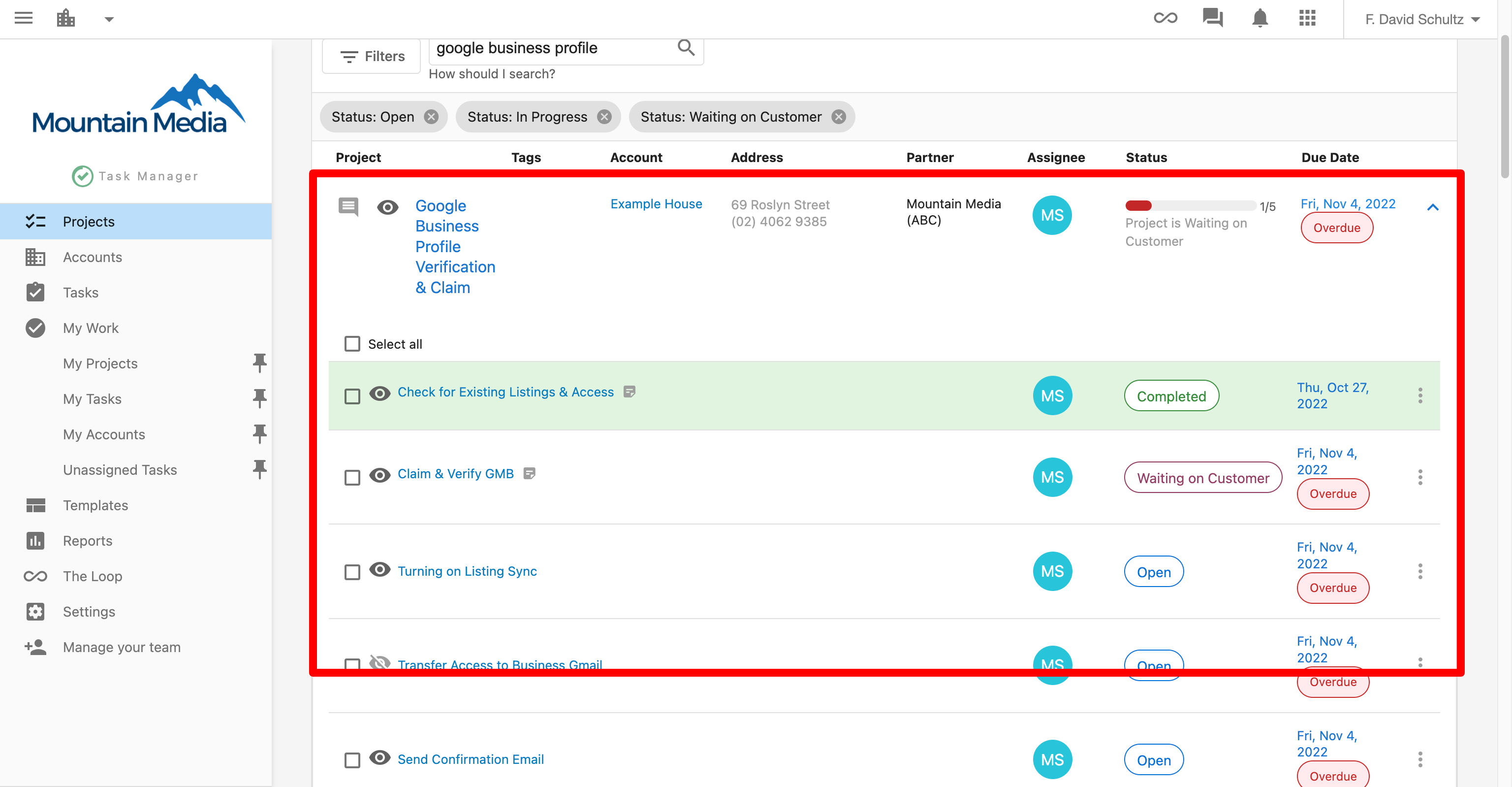Click the project MS assignee avatar
Viewport: 1512px width, 787px height.
(1052, 215)
